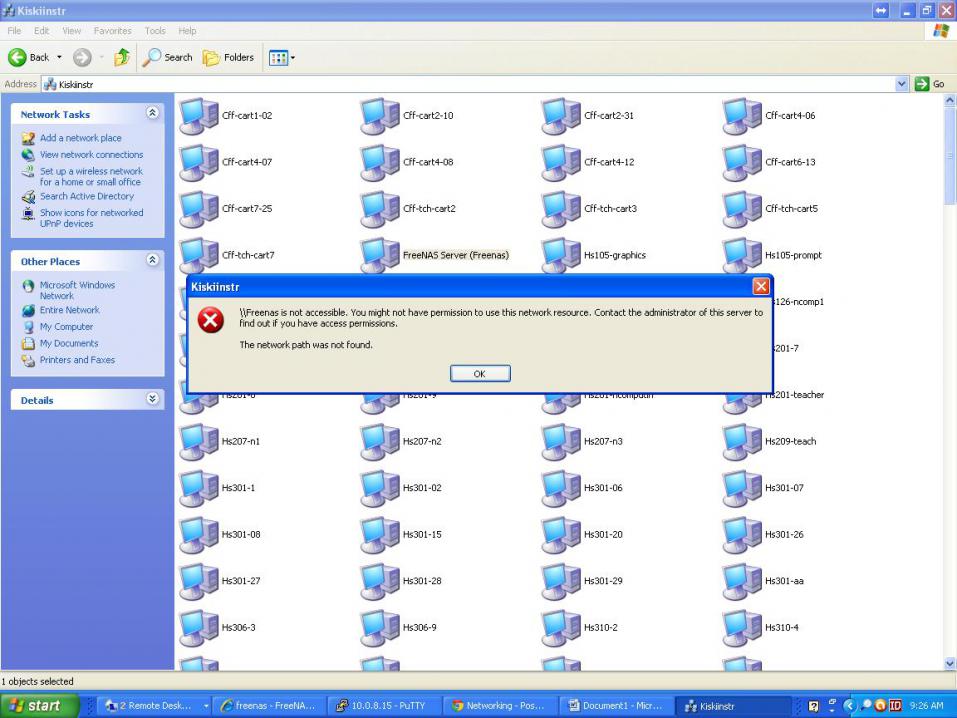Open the Edit menu
This screenshot has height=718, width=957.
(42, 31)
